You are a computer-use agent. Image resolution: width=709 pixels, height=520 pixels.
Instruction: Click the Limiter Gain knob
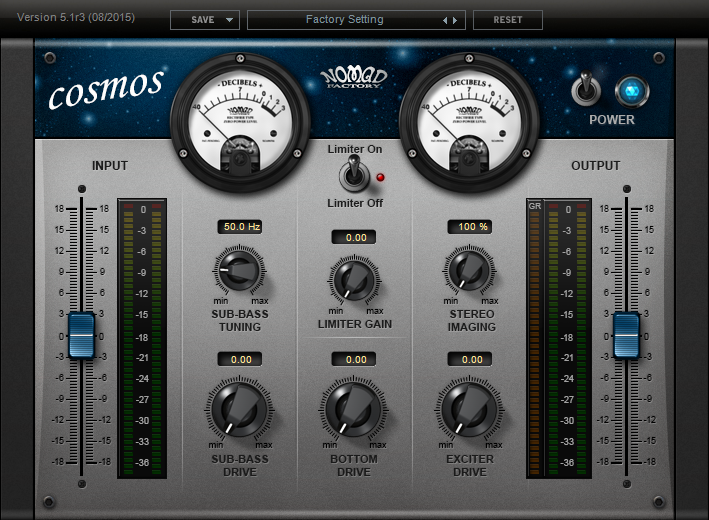(x=354, y=281)
